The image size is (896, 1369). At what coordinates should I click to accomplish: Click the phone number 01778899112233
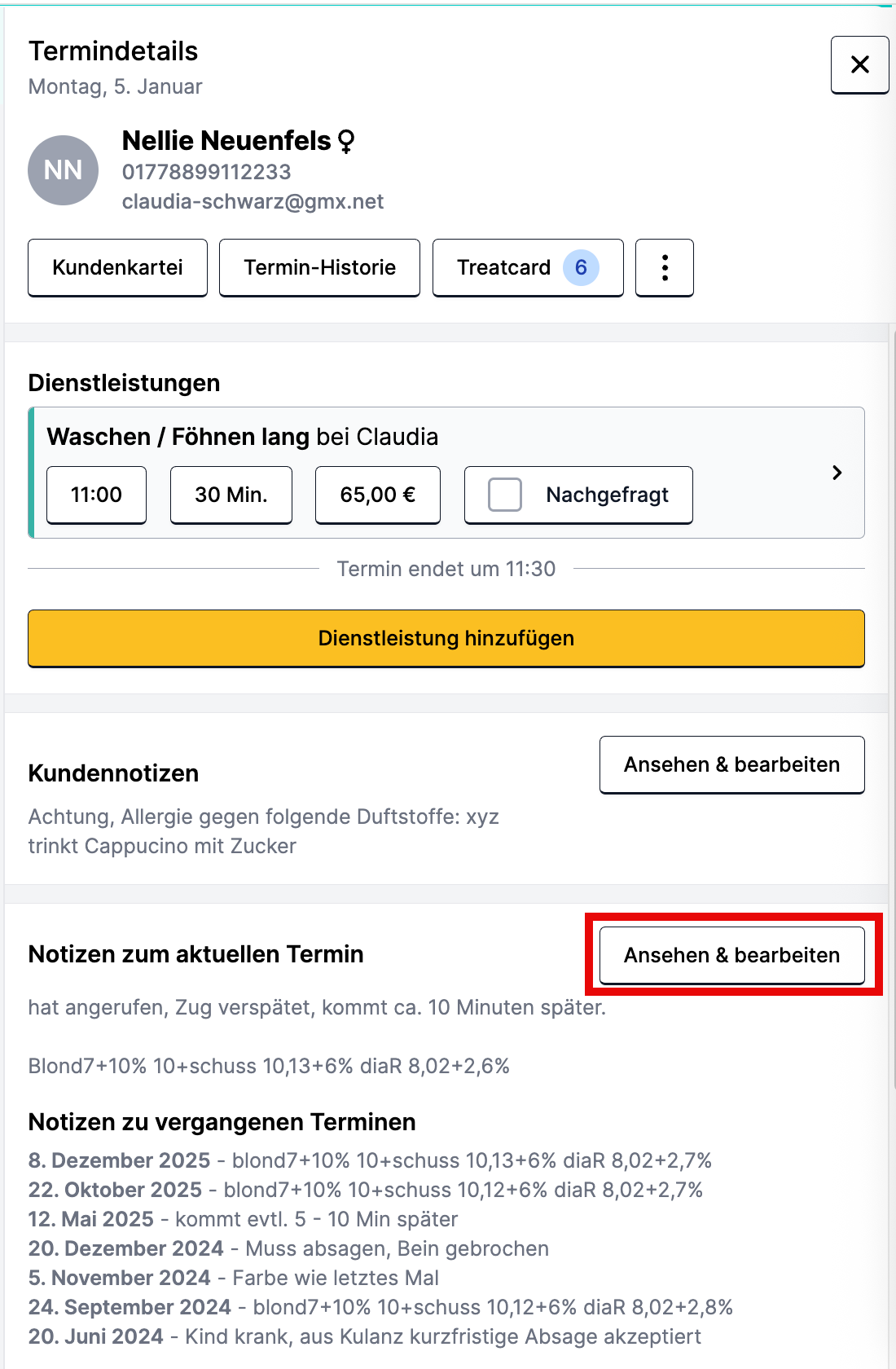click(x=206, y=172)
